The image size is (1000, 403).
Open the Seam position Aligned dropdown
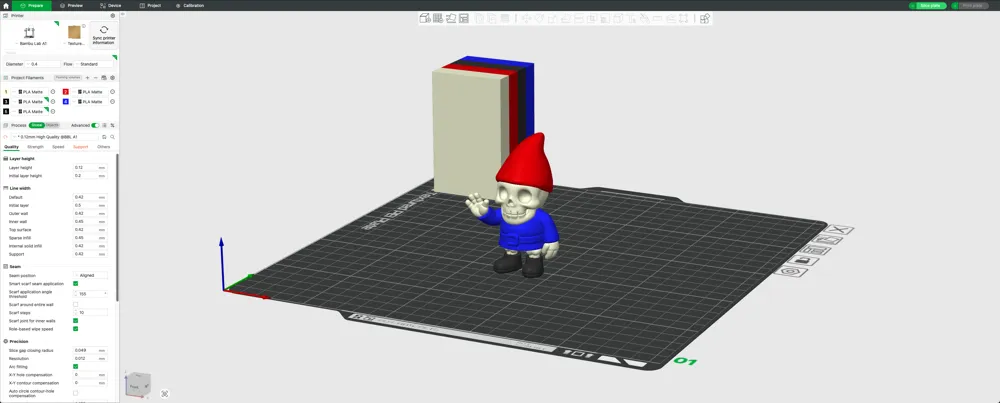[x=90, y=275]
